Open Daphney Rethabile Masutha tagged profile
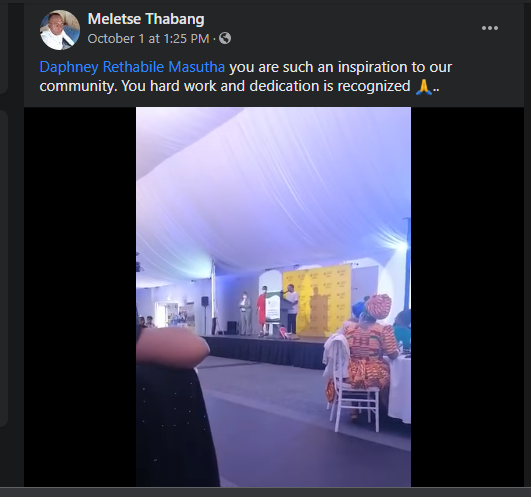531x497 pixels. (132, 67)
